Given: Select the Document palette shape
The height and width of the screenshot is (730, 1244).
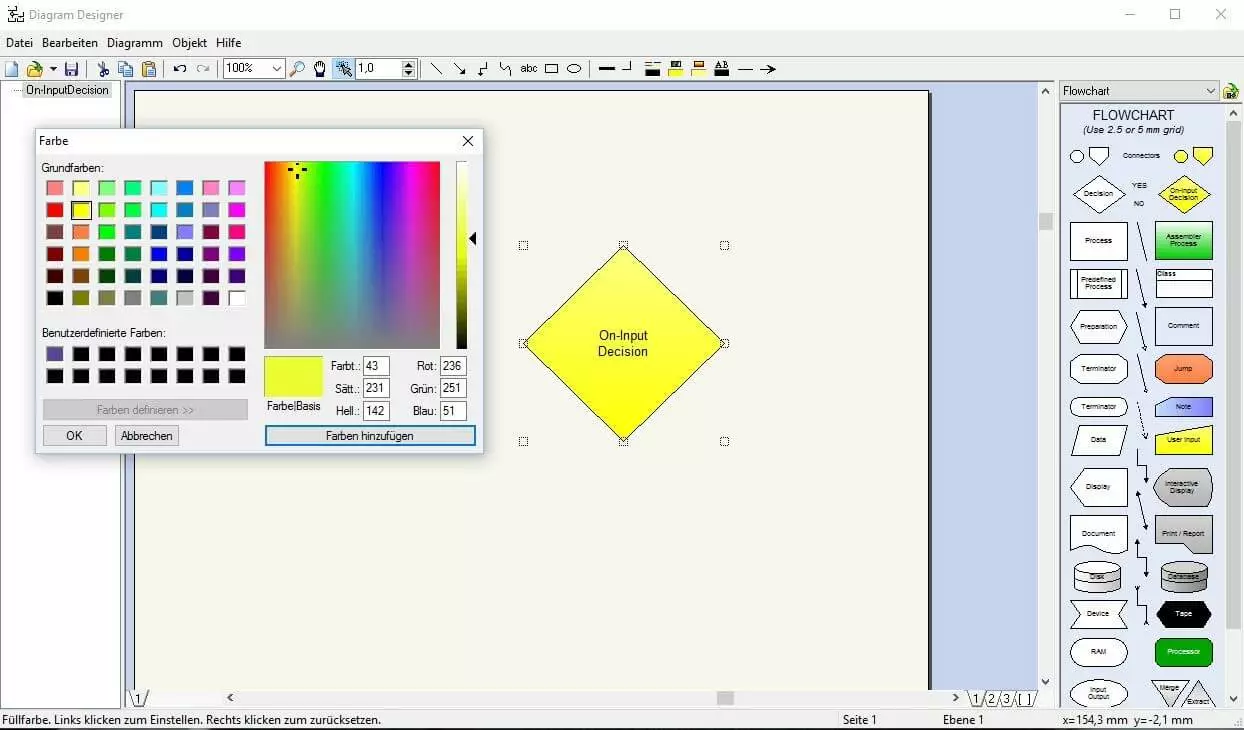Looking at the screenshot, I should pyautogui.click(x=1098, y=533).
